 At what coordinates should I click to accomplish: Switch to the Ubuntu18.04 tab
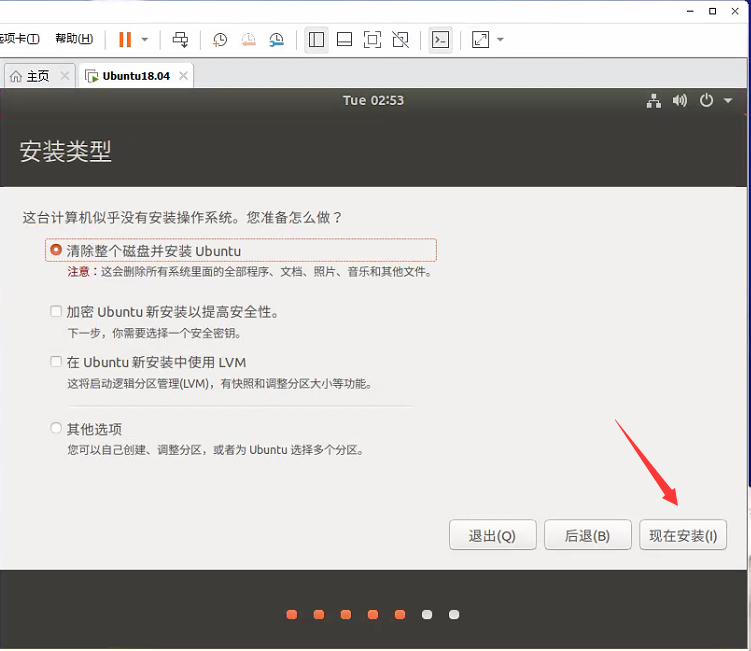(136, 76)
